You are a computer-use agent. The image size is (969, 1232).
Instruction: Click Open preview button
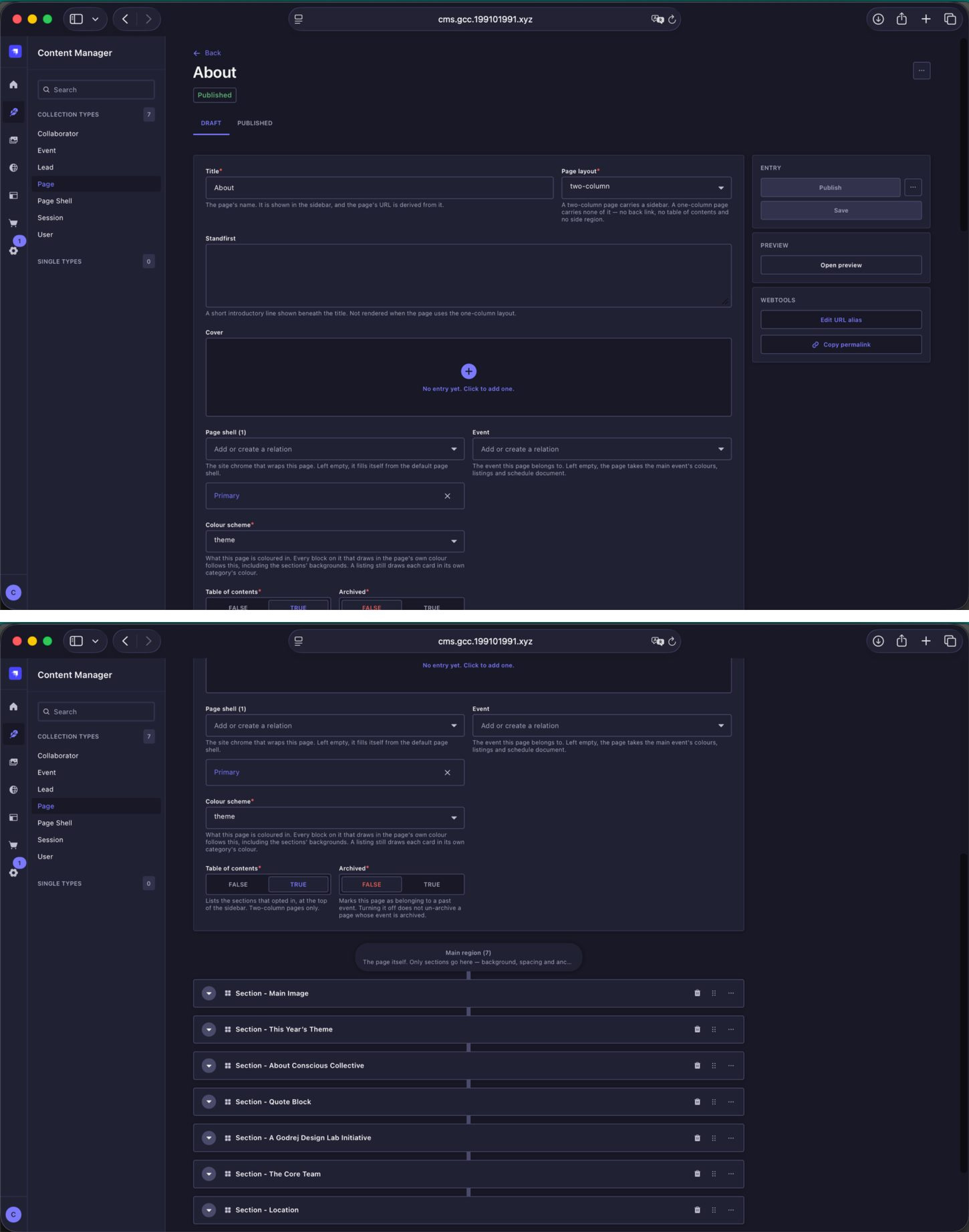pyautogui.click(x=841, y=265)
